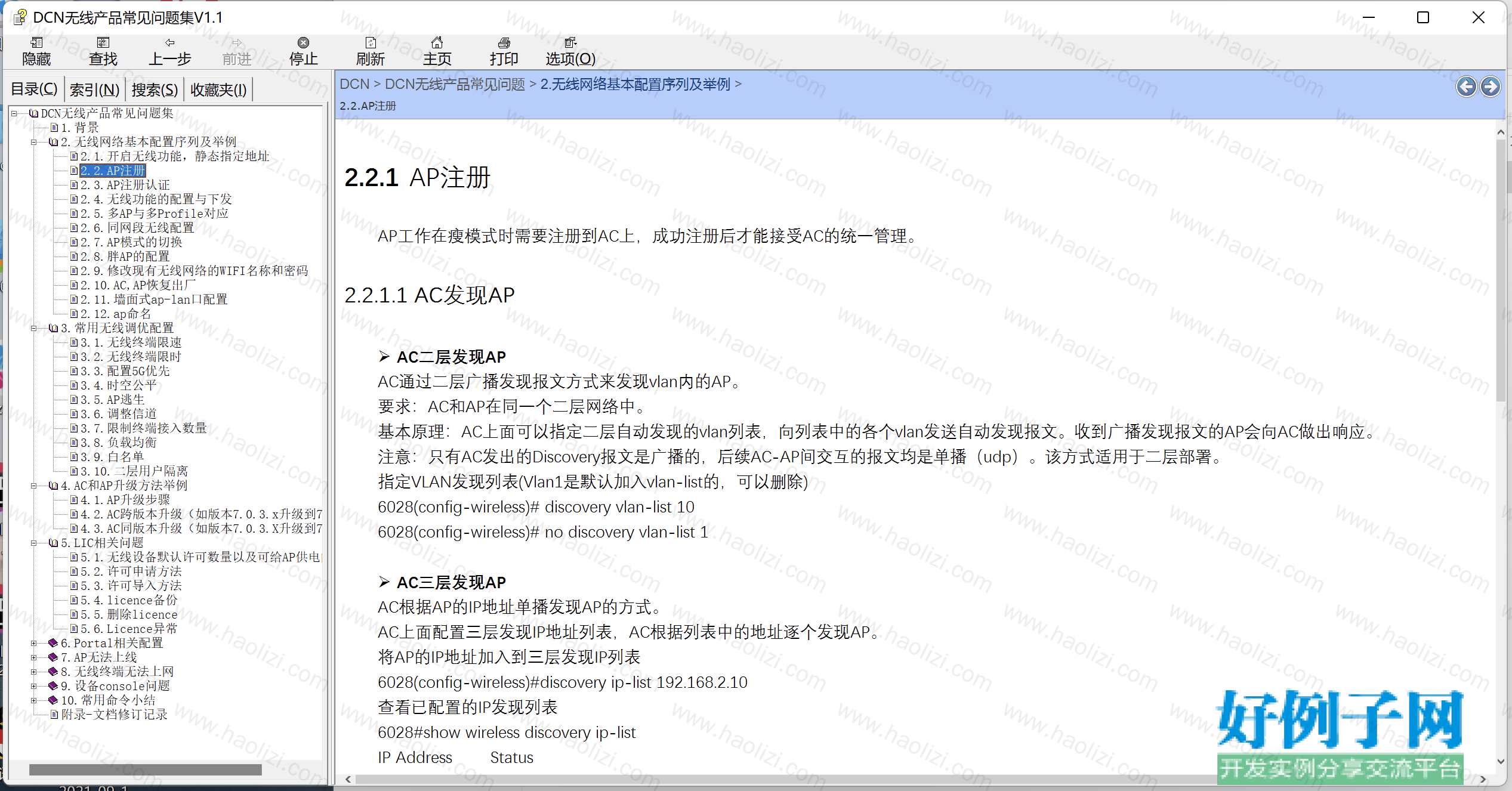Screen dimensions: 1512x791
Task: Open topic 2.3. AP注册认证
Action: point(125,185)
